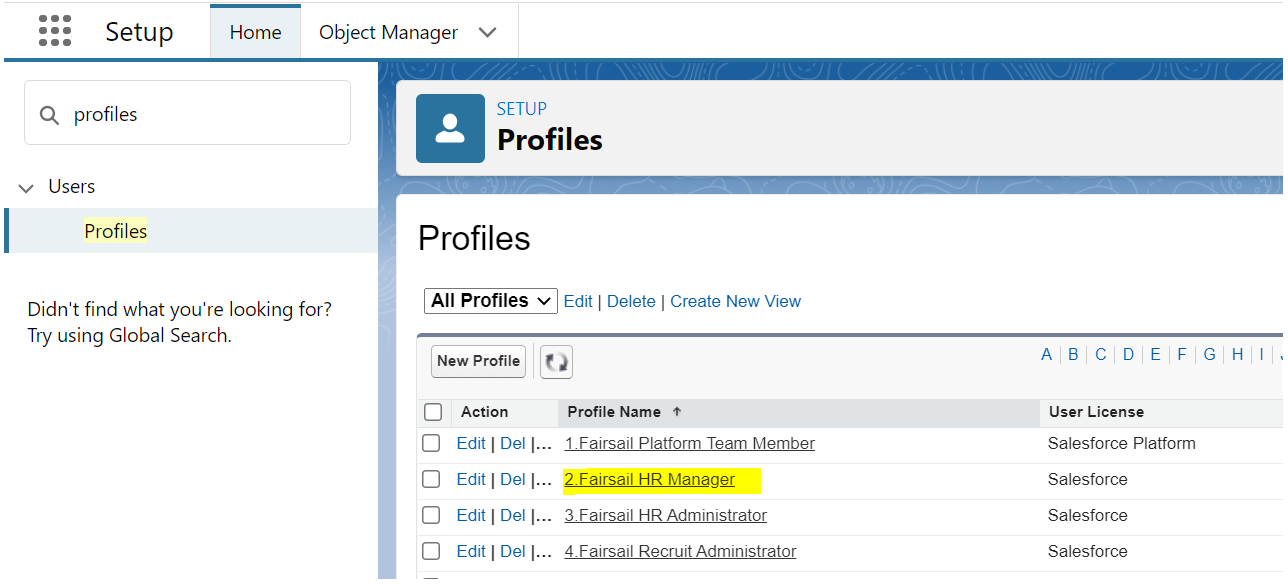Tick the select-all checkbox in table header
1288x584 pixels.
tap(433, 412)
